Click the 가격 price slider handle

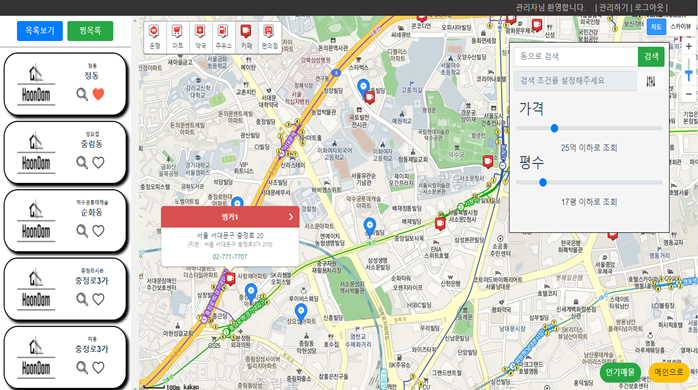click(554, 128)
